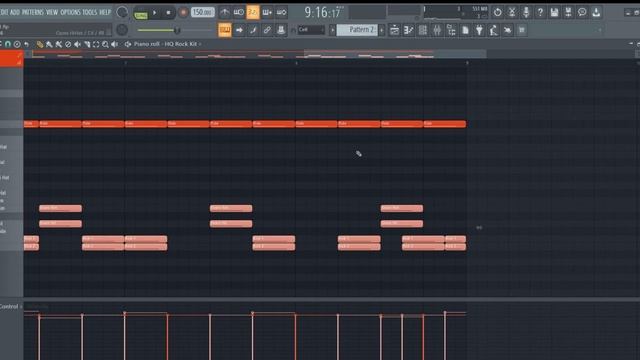This screenshot has width=640, height=360.
Task: Start playback with the play button
Action: pyautogui.click(x=155, y=13)
